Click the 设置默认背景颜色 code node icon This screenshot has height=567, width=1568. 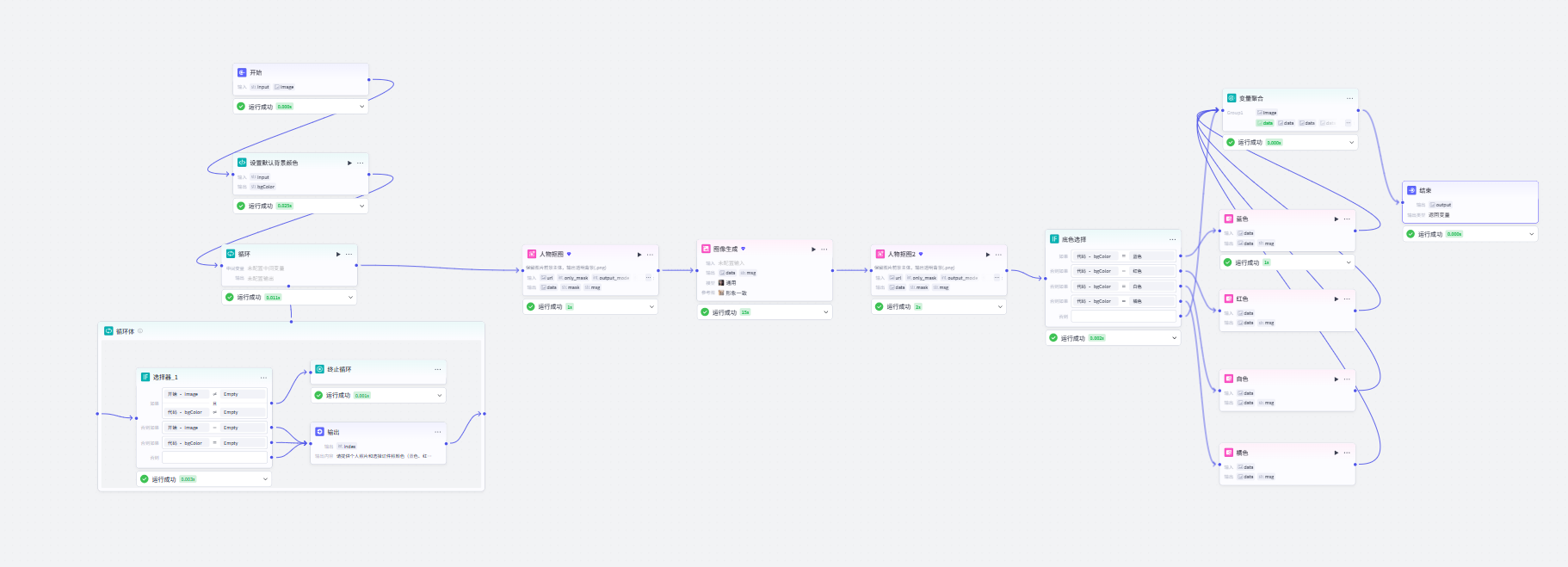tap(242, 163)
